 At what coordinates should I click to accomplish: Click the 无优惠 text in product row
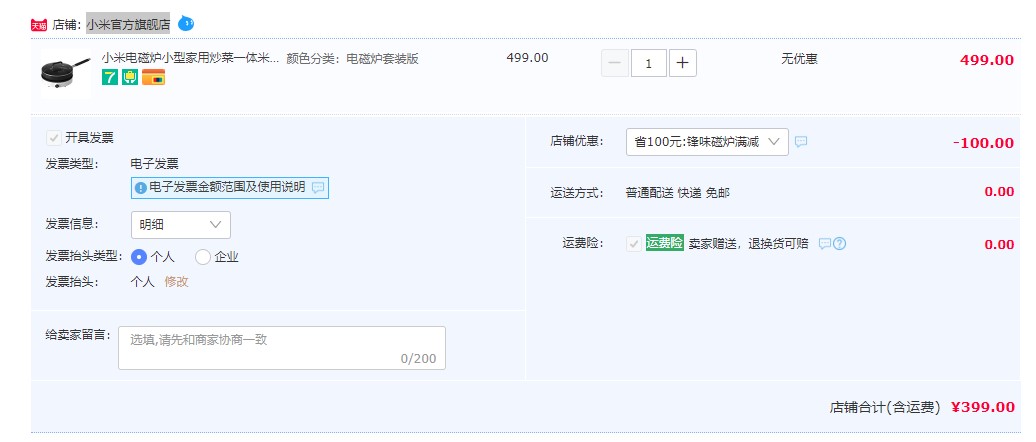tap(799, 59)
